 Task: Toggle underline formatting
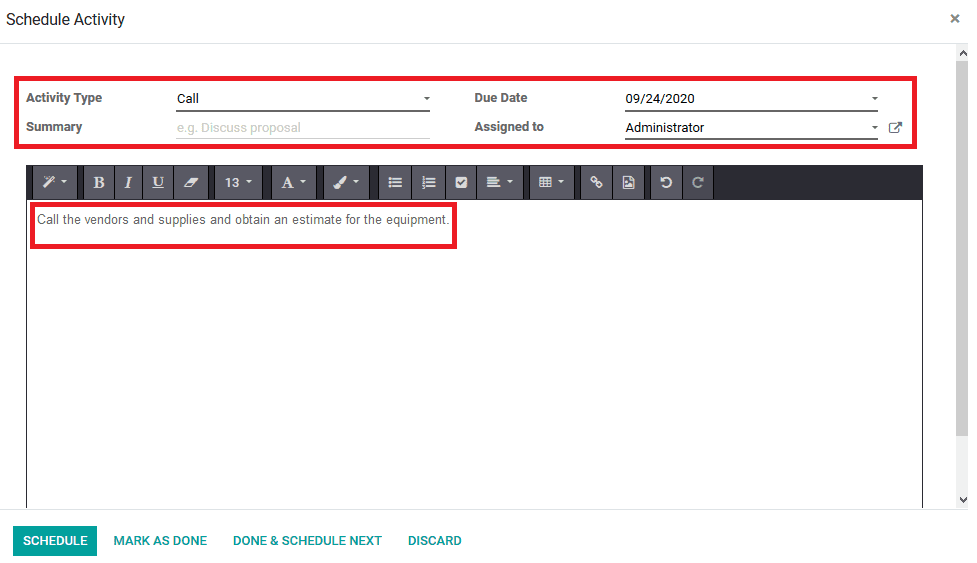click(x=158, y=182)
